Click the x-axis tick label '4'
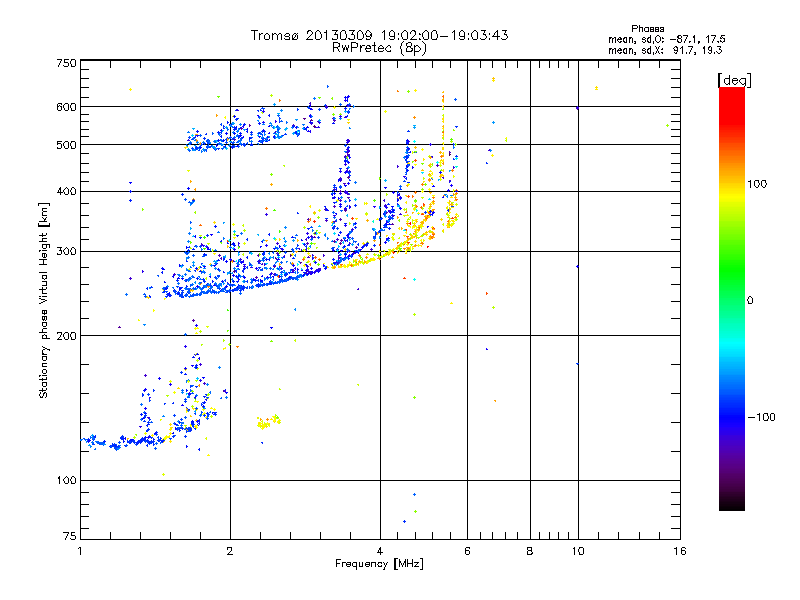This screenshot has height=600, width=800. (380, 551)
